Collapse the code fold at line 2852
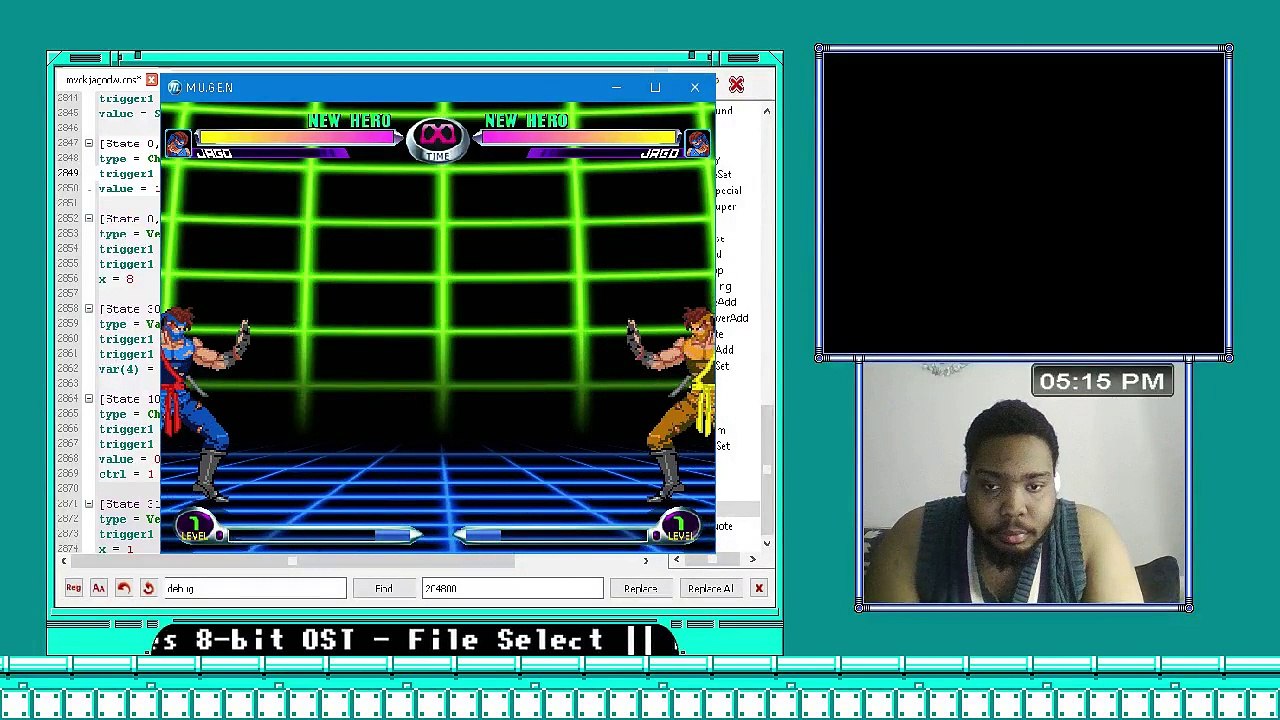The width and height of the screenshot is (1280, 720). [x=89, y=218]
